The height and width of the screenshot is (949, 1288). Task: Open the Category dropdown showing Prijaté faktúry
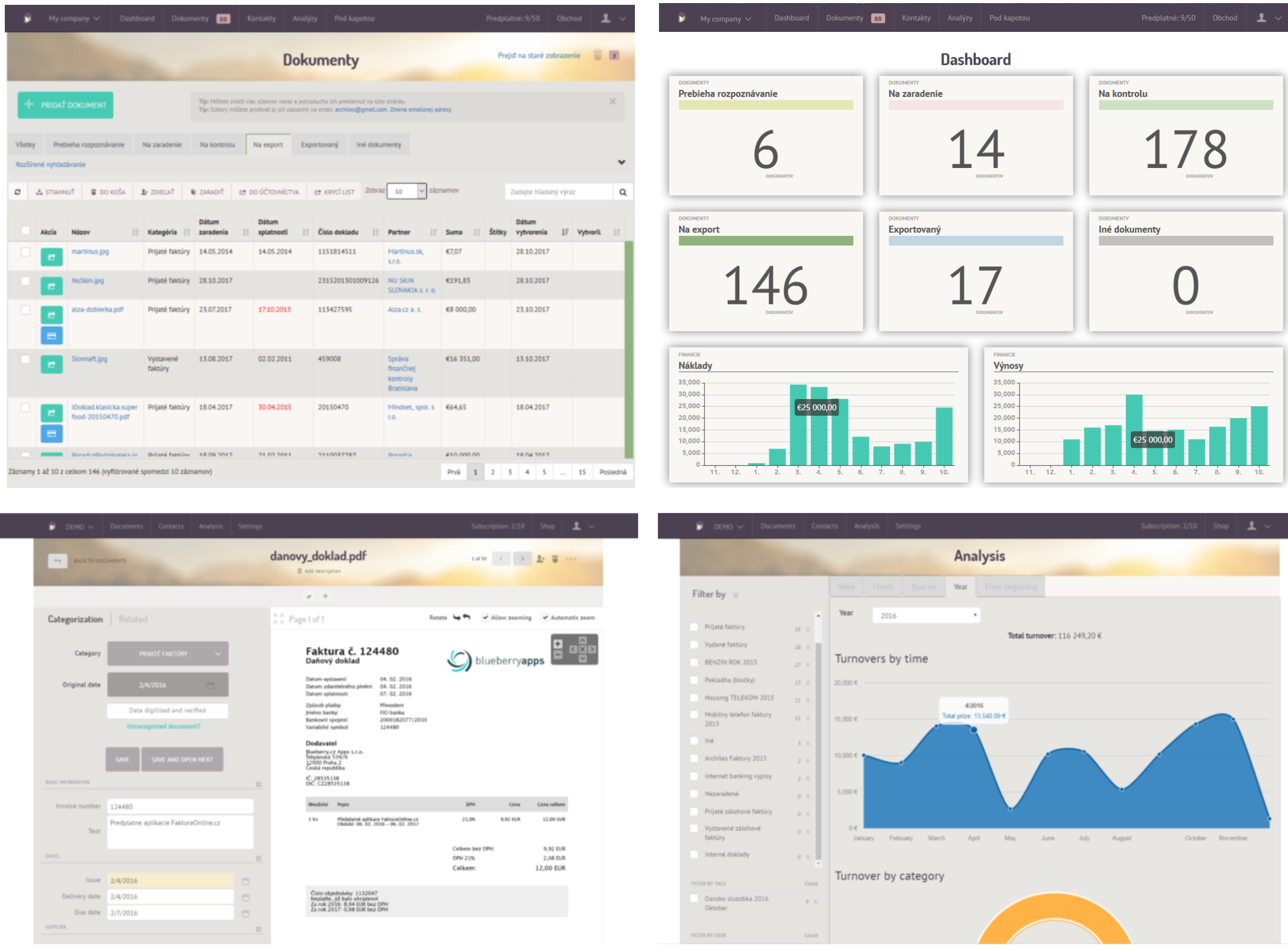(x=167, y=653)
